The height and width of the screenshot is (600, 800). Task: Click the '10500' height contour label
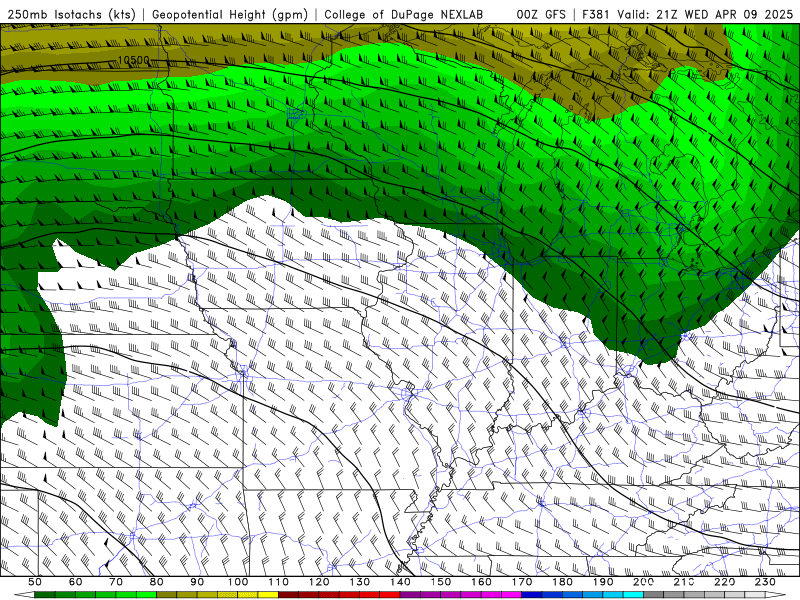[x=134, y=60]
